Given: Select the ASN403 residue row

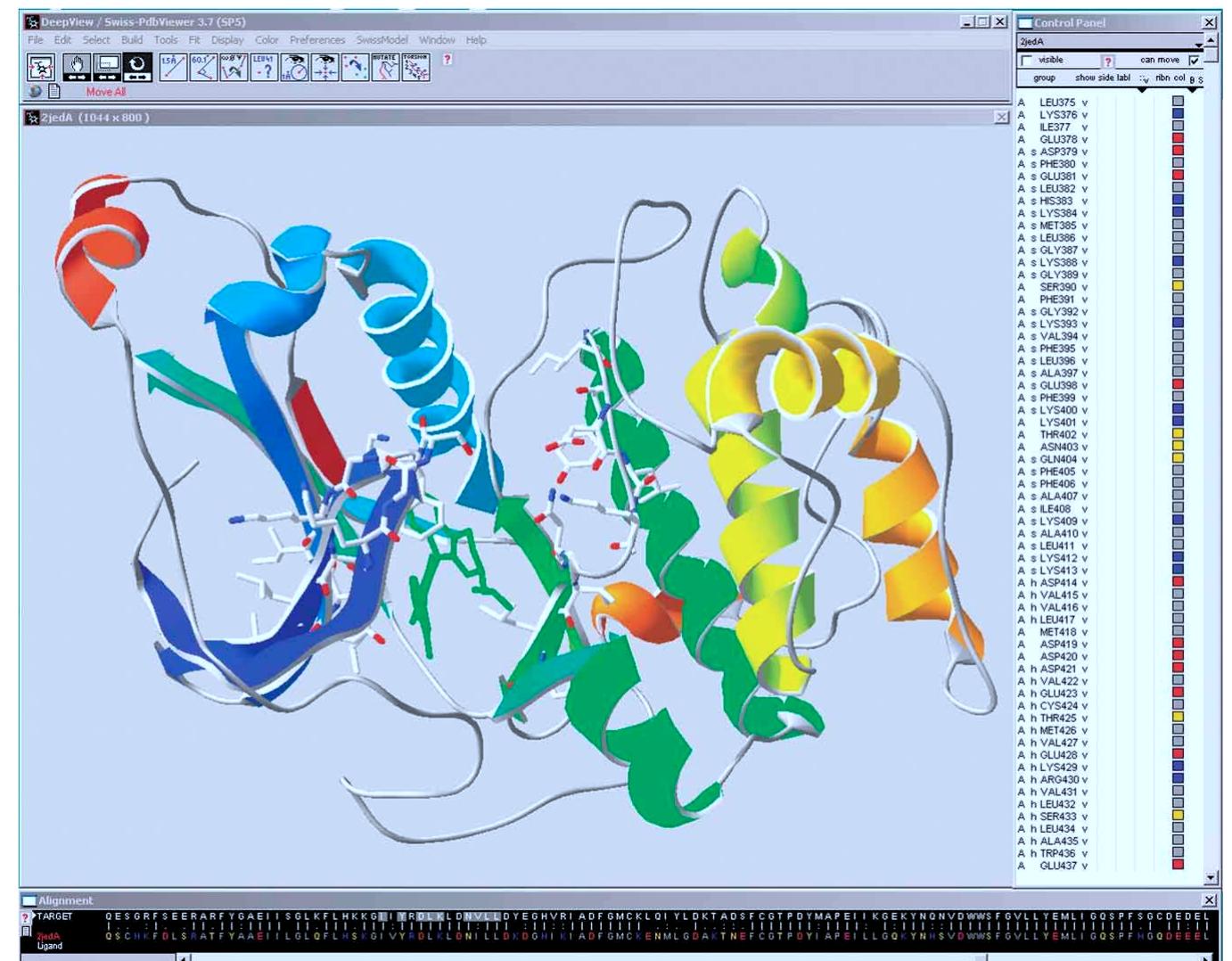Looking at the screenshot, I should tap(1102, 448).
